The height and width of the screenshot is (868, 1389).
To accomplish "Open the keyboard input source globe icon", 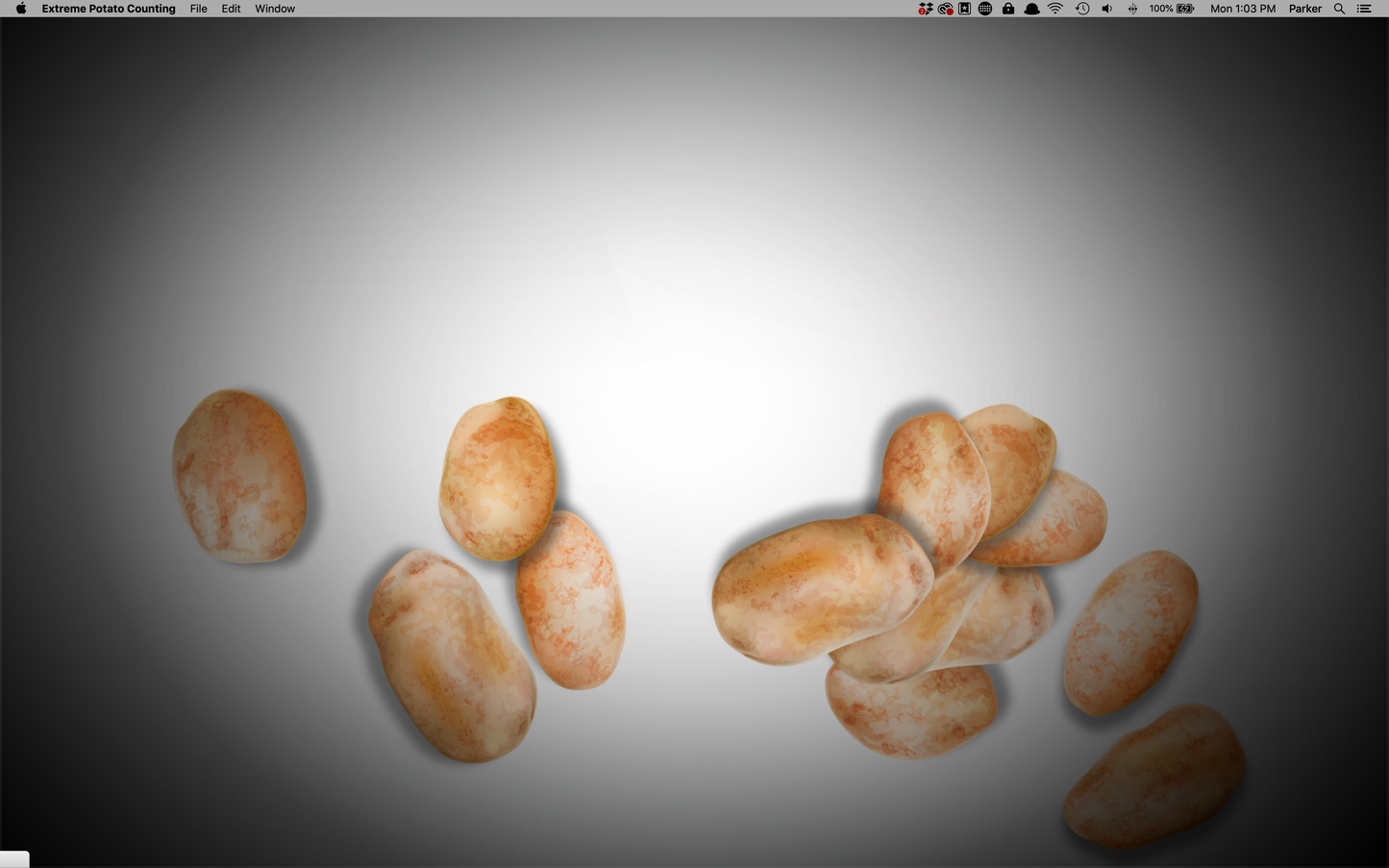I will (985, 9).
